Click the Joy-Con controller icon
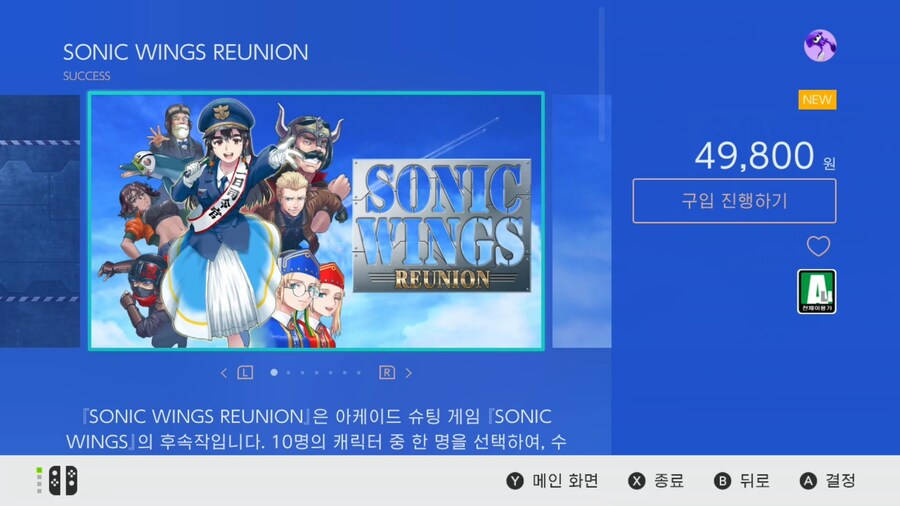The width and height of the screenshot is (900, 506). [63, 481]
